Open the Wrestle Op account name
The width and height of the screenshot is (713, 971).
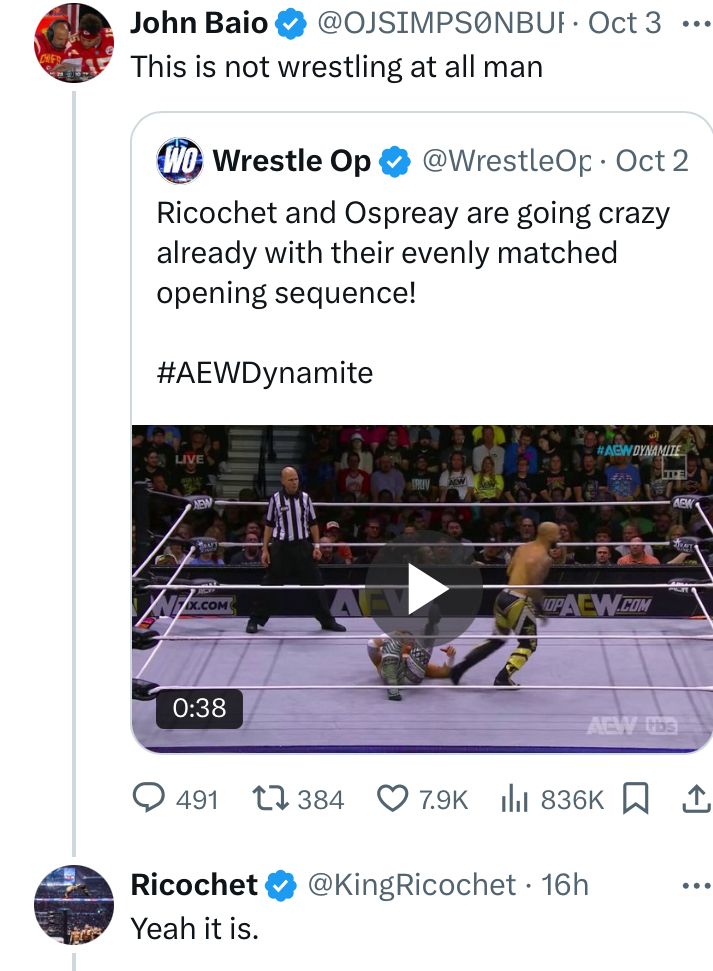(x=292, y=161)
